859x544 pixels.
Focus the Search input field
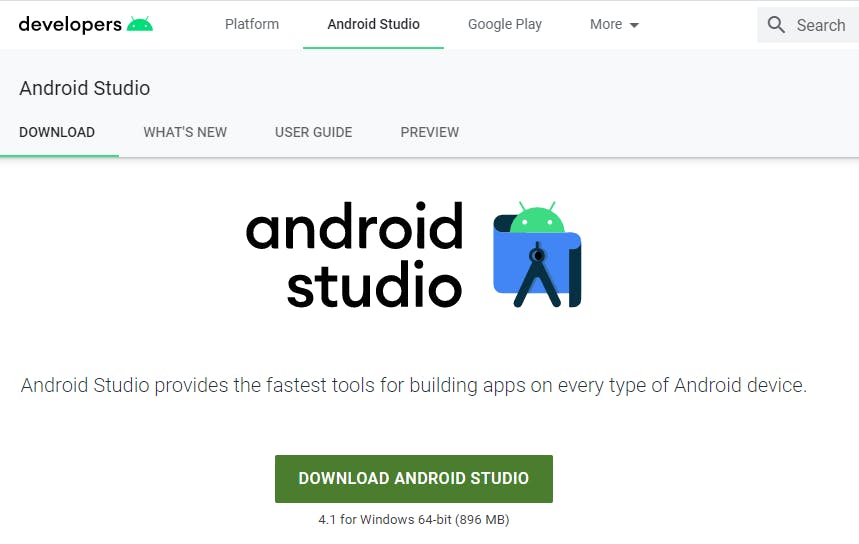tap(808, 25)
